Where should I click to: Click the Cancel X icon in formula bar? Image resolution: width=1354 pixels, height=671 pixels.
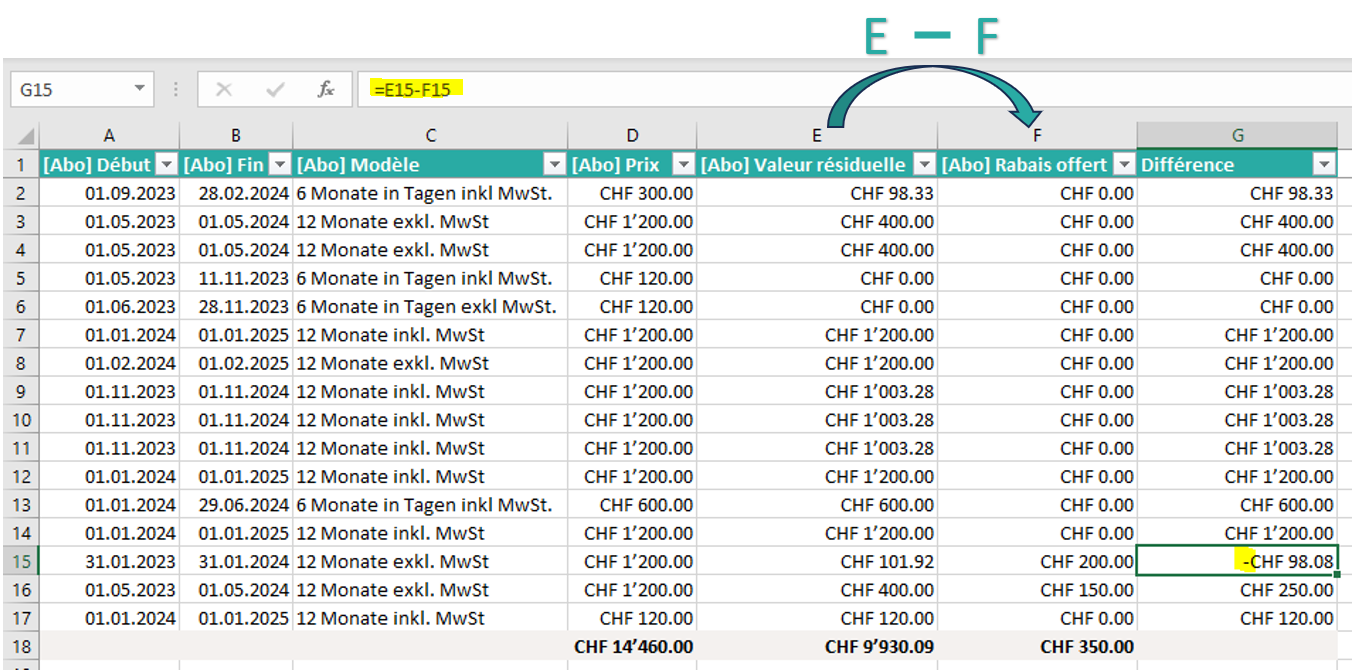[x=224, y=90]
